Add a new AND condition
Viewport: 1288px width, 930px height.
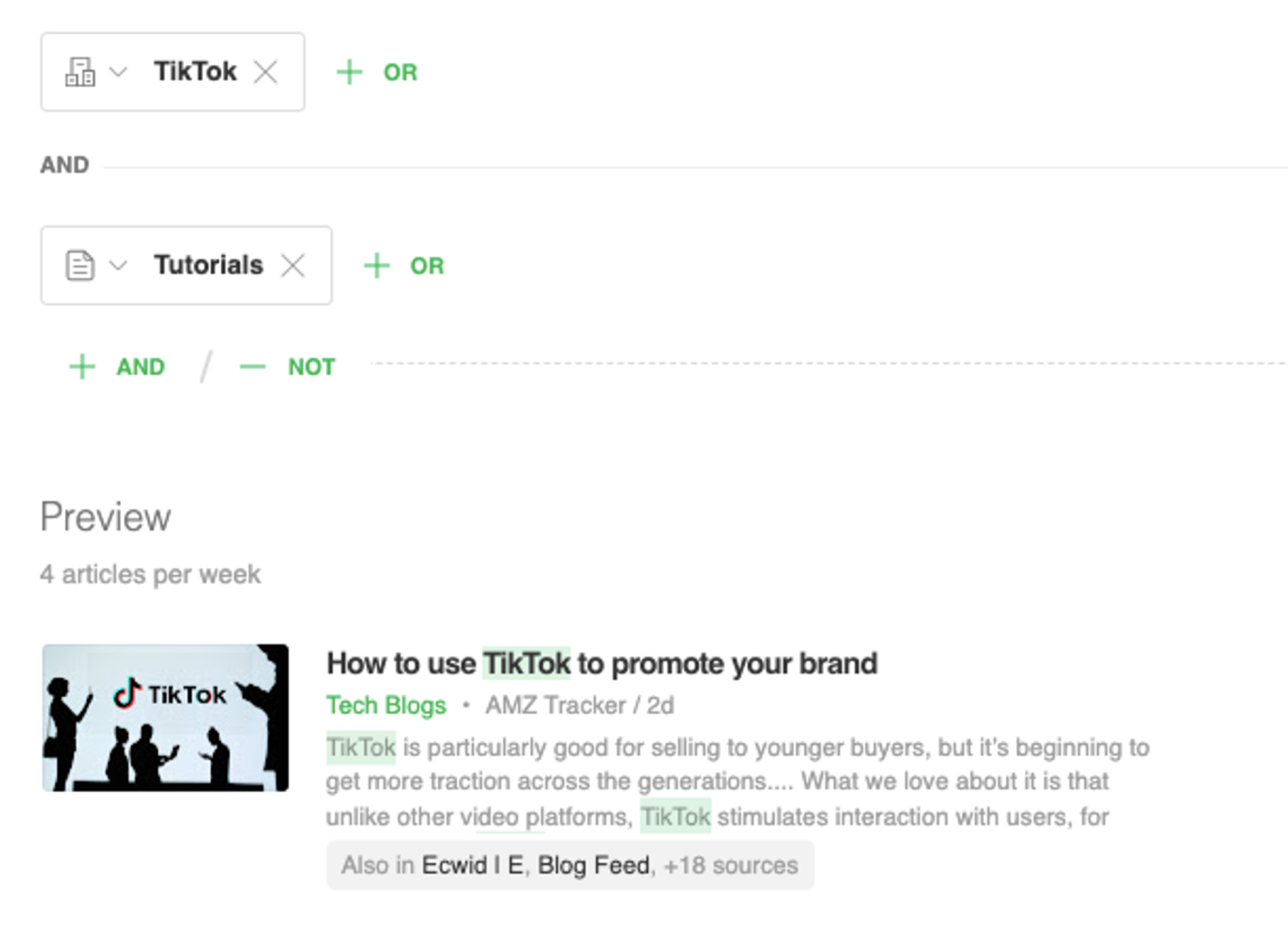(x=140, y=367)
